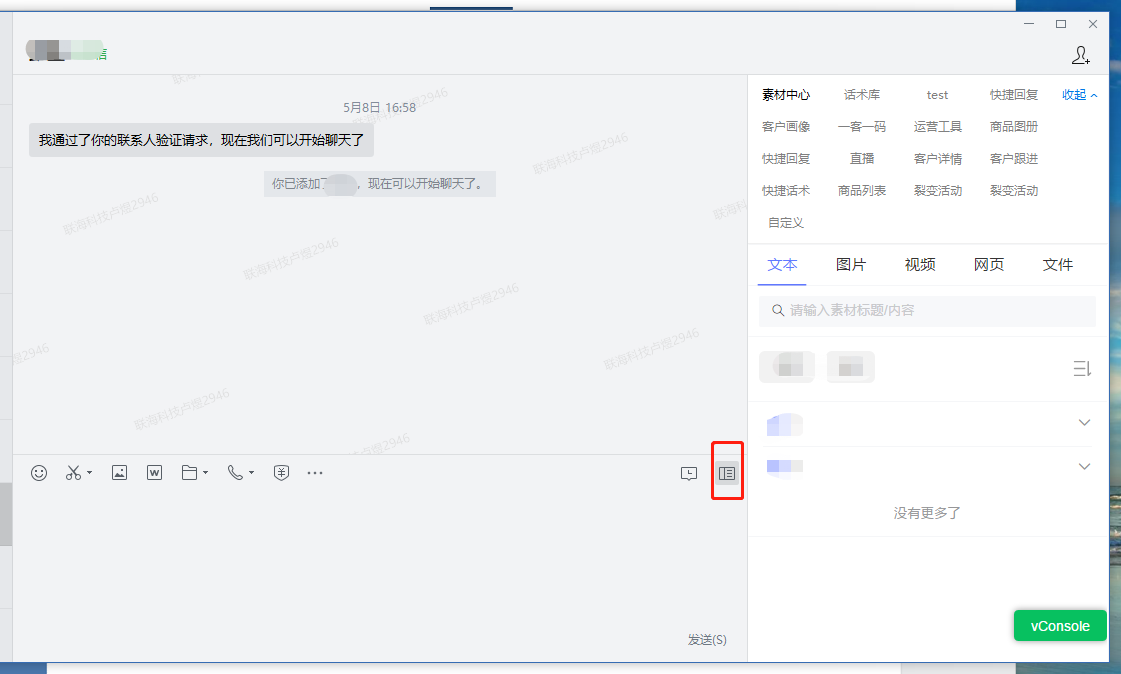Image resolution: width=1121 pixels, height=674 pixels.
Task: Click the red packet yen icon
Action: [282, 473]
